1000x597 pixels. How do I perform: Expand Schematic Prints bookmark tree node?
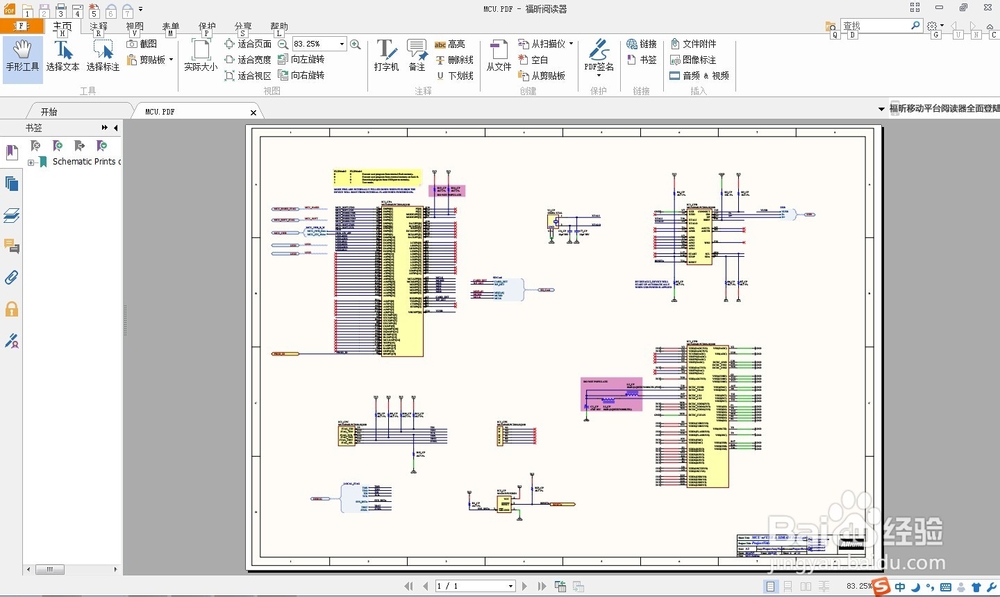(31, 163)
